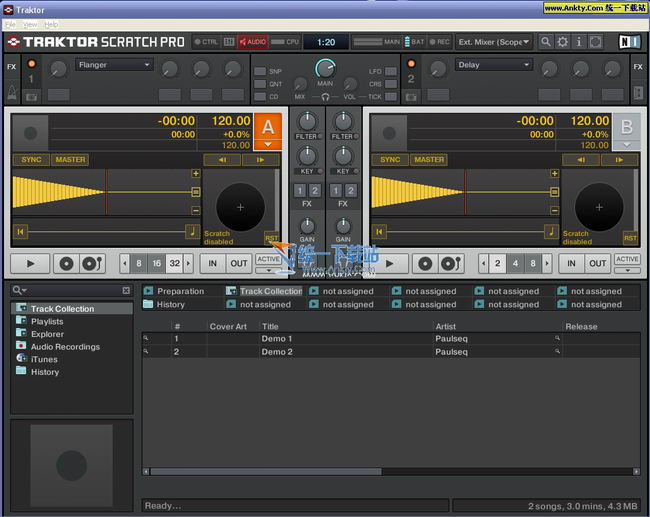Set Deck A loop size 16
The image size is (650, 517).
coord(156,263)
